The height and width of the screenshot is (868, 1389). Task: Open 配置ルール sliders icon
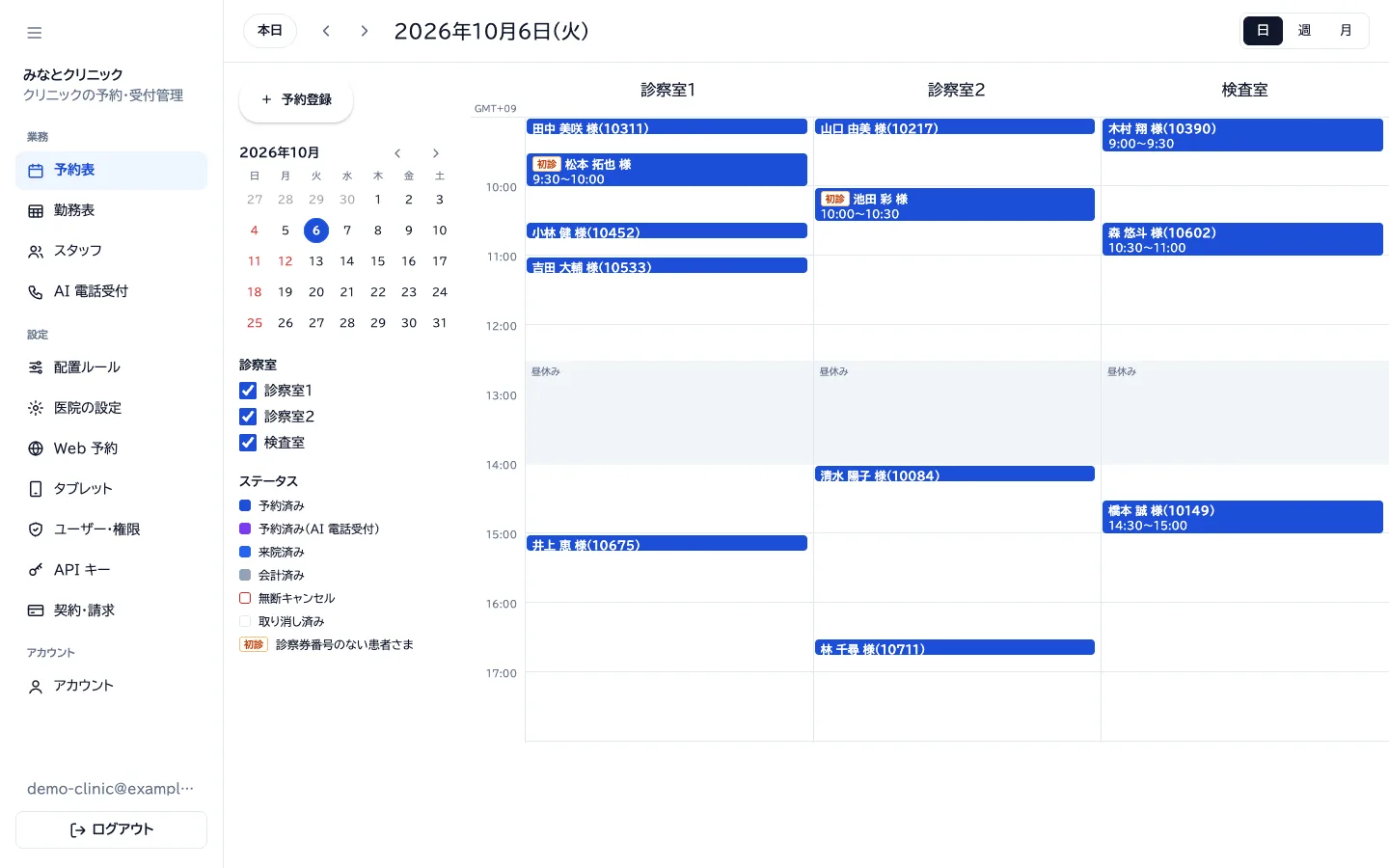36,367
